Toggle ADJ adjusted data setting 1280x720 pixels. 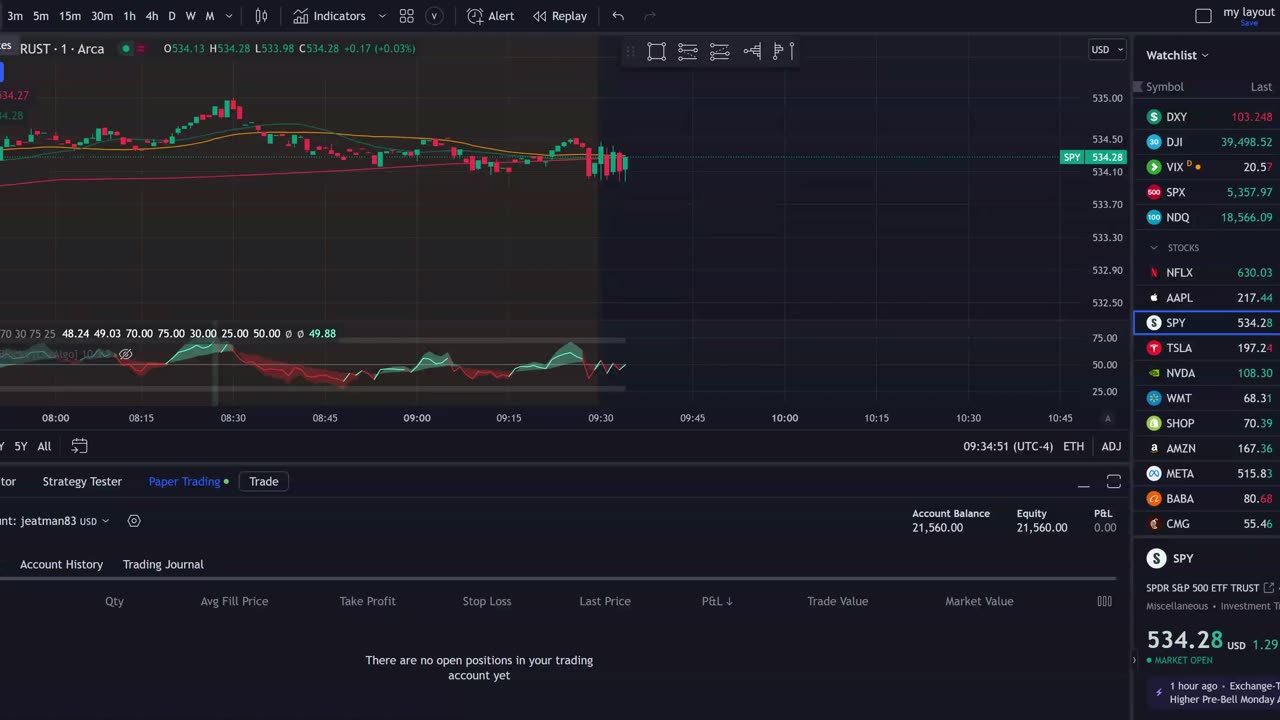[1111, 446]
